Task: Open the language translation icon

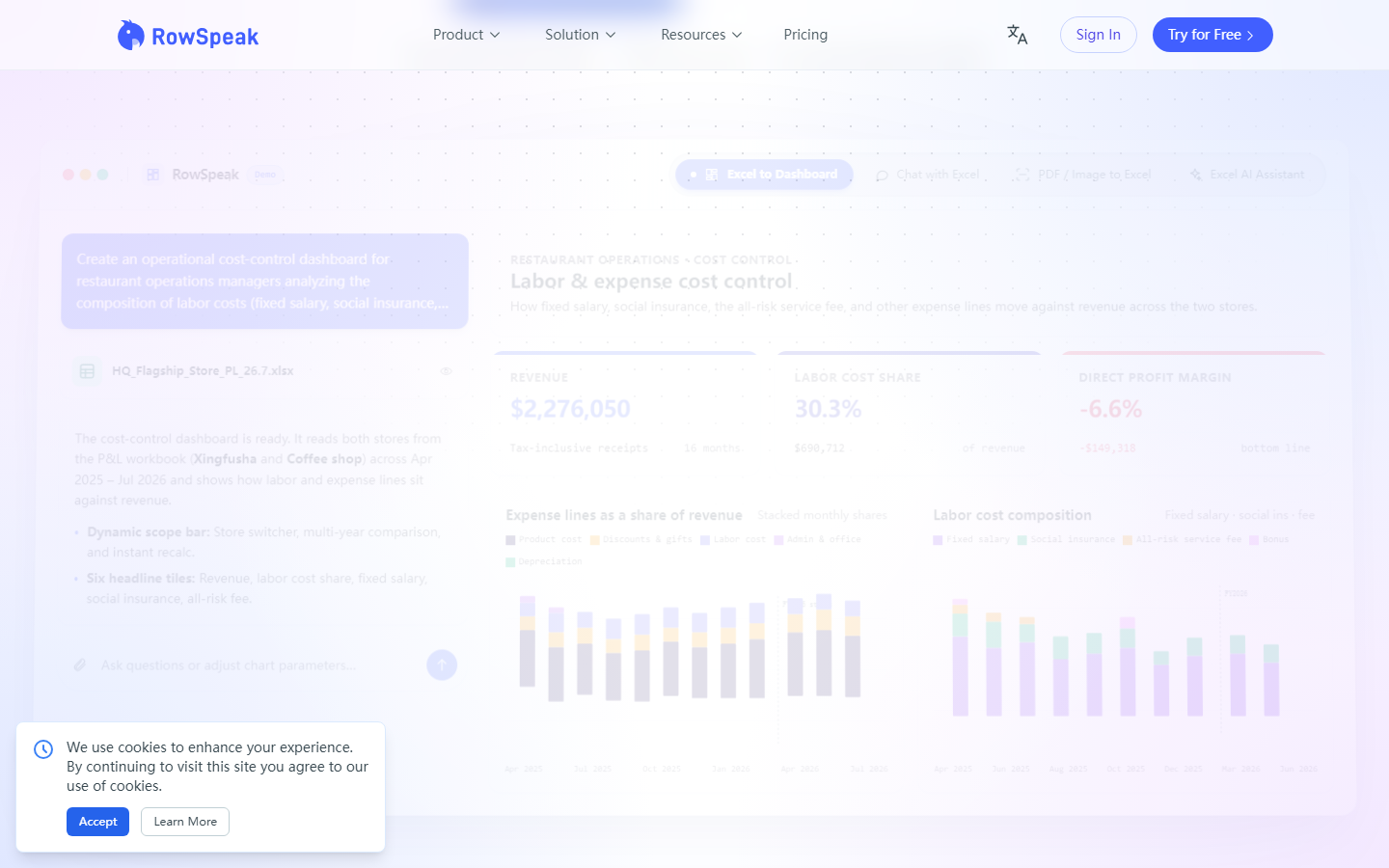Action: point(1017,35)
